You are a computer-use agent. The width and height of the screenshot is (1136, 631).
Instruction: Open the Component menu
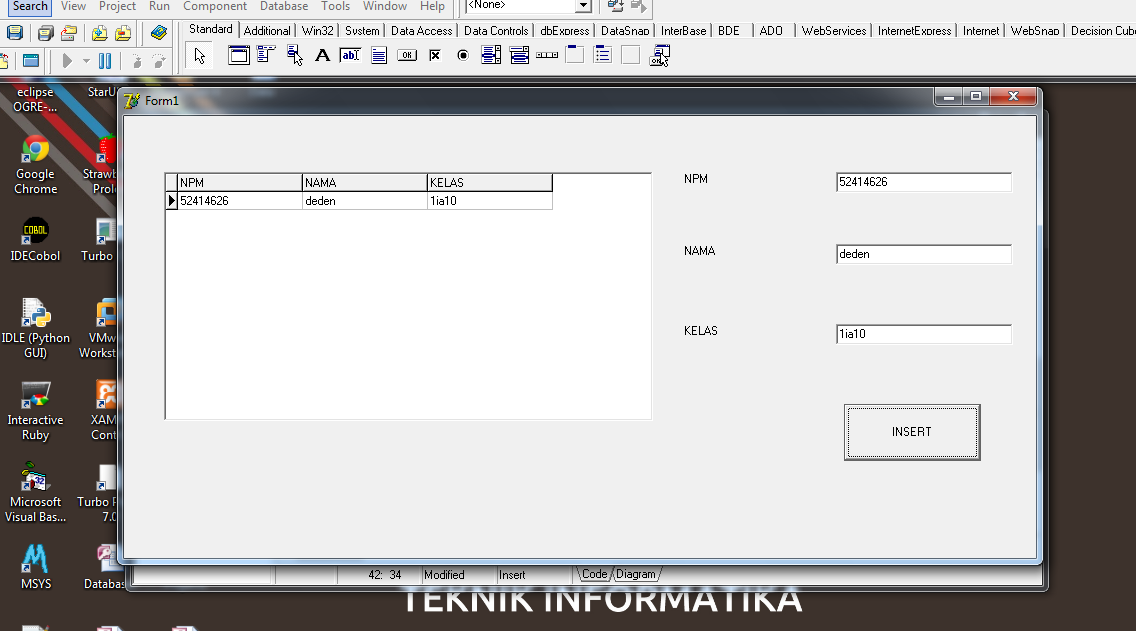pyautogui.click(x=215, y=6)
